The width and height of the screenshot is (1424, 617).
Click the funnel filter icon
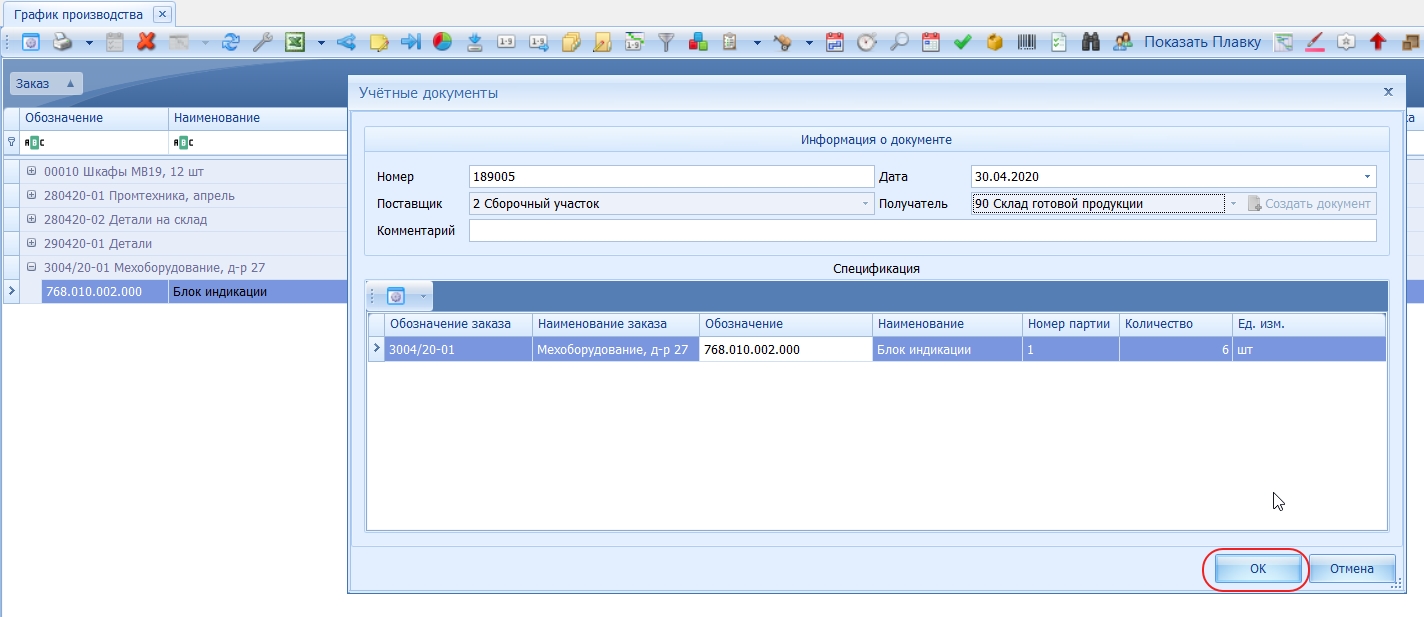(666, 42)
